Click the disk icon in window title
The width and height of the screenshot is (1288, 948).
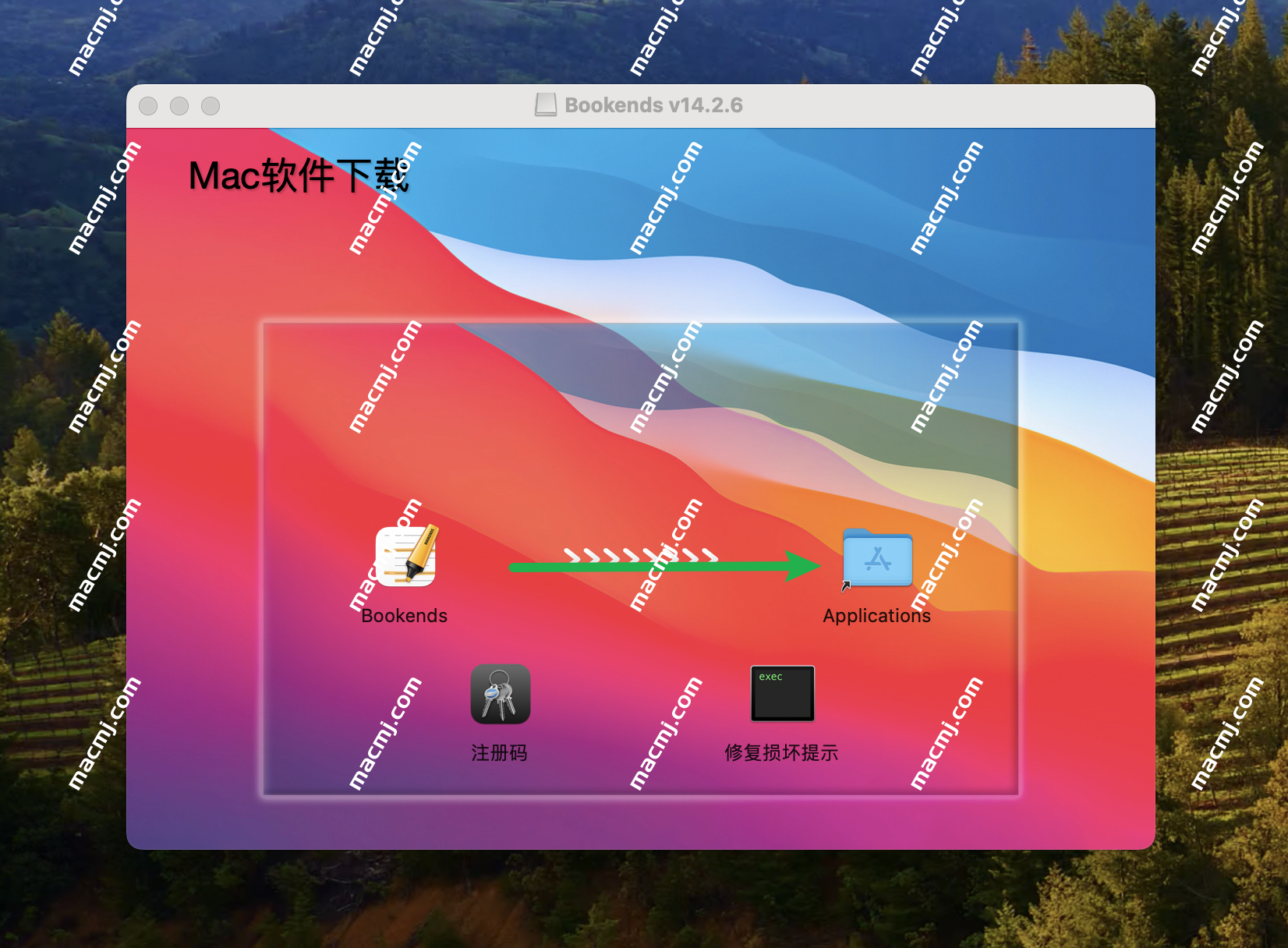[x=546, y=105]
